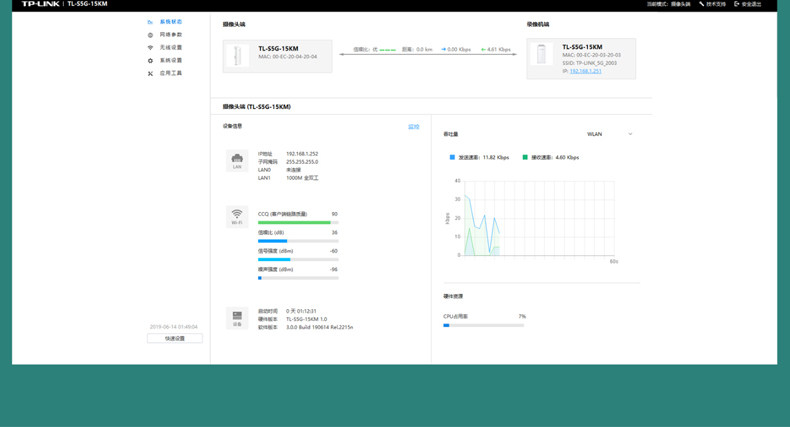
Task: Click the 摄像头端 (TL-S5G-15KM) section heading
Action: (x=256, y=107)
